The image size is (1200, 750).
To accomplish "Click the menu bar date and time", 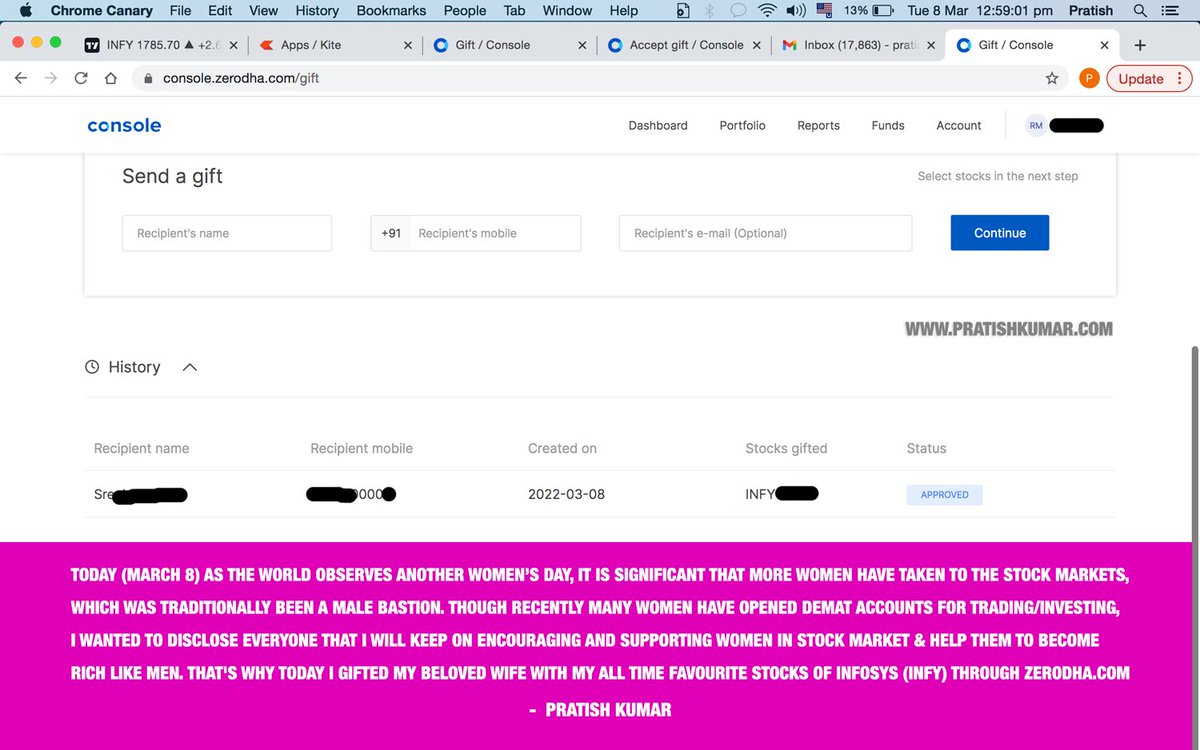I will [x=980, y=10].
